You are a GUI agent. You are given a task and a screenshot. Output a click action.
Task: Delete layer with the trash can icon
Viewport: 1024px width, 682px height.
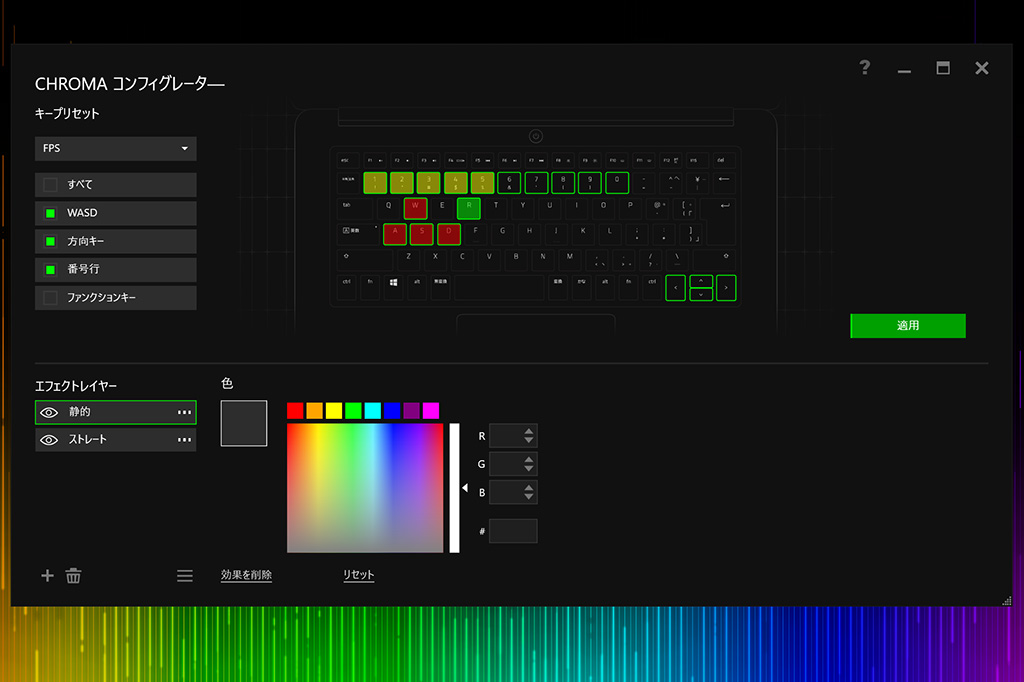tap(73, 576)
